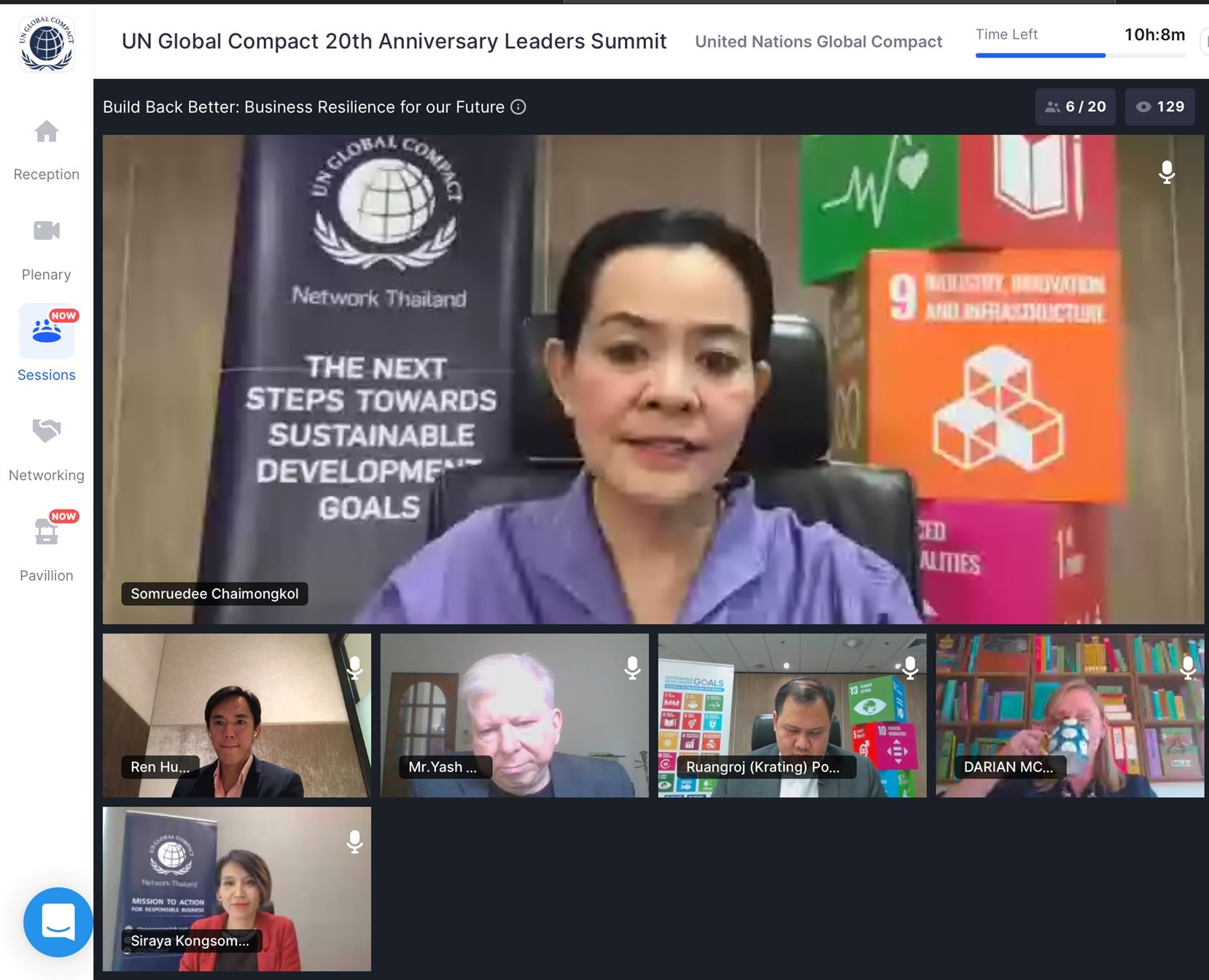Select Ruangroj (Krating) video thumbnail

tap(792, 715)
